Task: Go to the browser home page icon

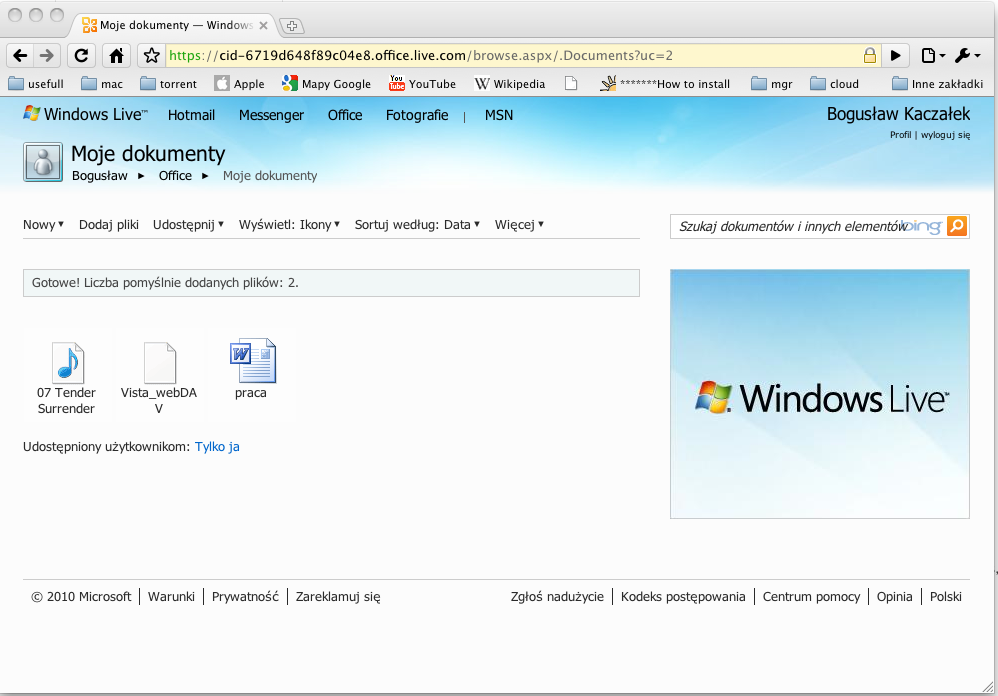Action: coord(116,56)
